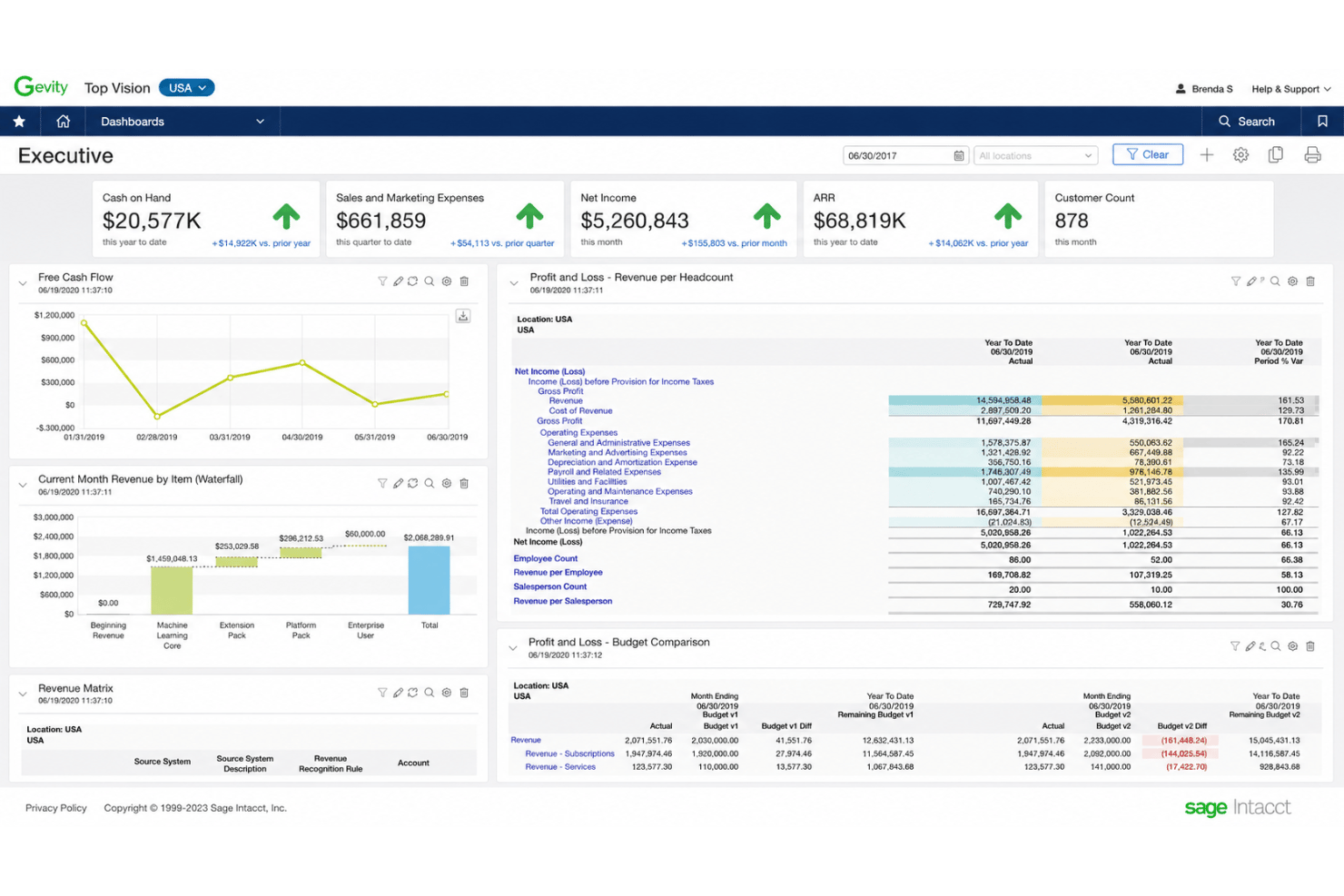Filter the Budget Comparison panel
Image resolution: width=1344 pixels, height=896 pixels.
(1235, 646)
